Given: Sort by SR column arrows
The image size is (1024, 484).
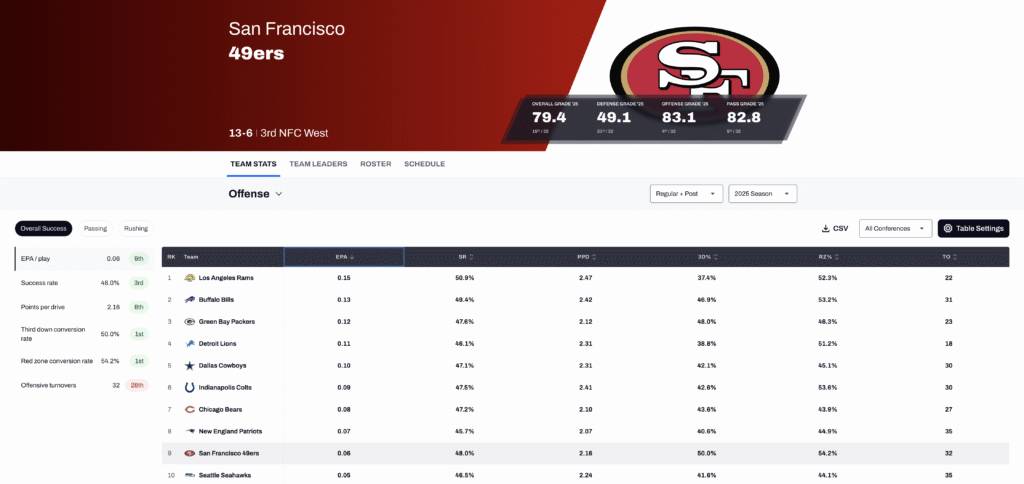Looking at the screenshot, I should tap(472, 257).
